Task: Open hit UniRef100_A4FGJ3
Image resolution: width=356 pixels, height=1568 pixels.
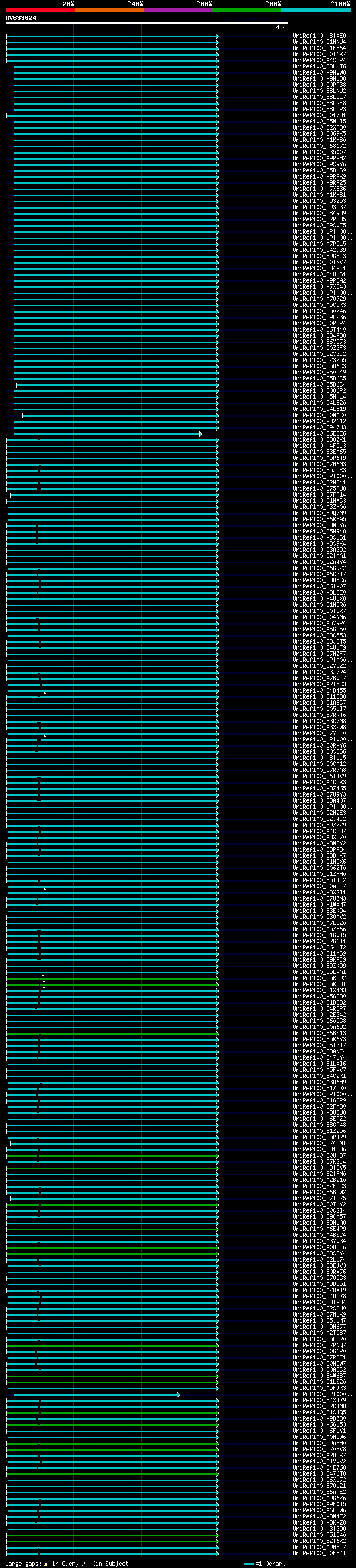Action: 319,446
